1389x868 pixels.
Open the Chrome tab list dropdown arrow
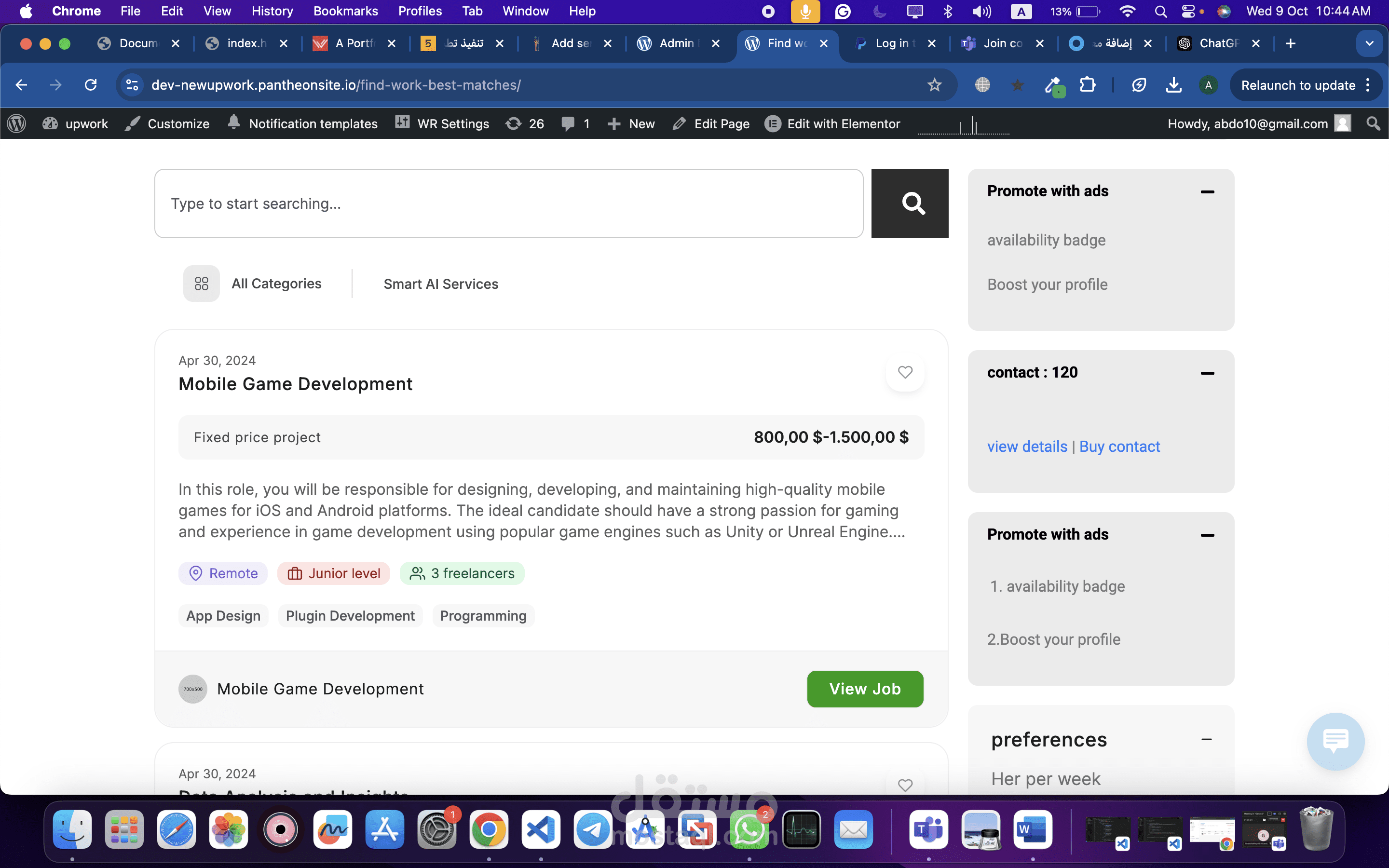pos(1370,43)
